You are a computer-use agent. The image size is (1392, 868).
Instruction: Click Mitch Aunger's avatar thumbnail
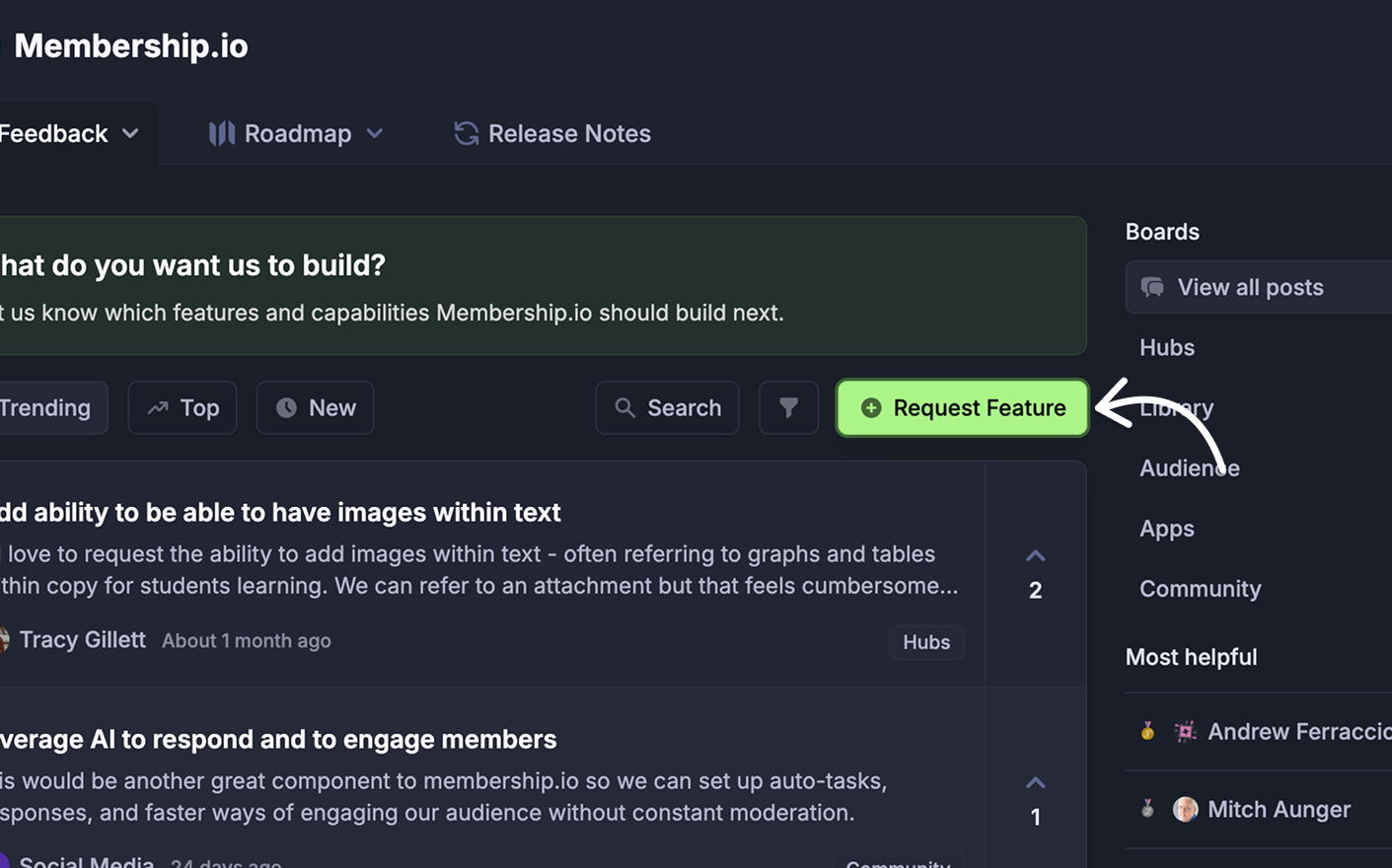point(1185,809)
